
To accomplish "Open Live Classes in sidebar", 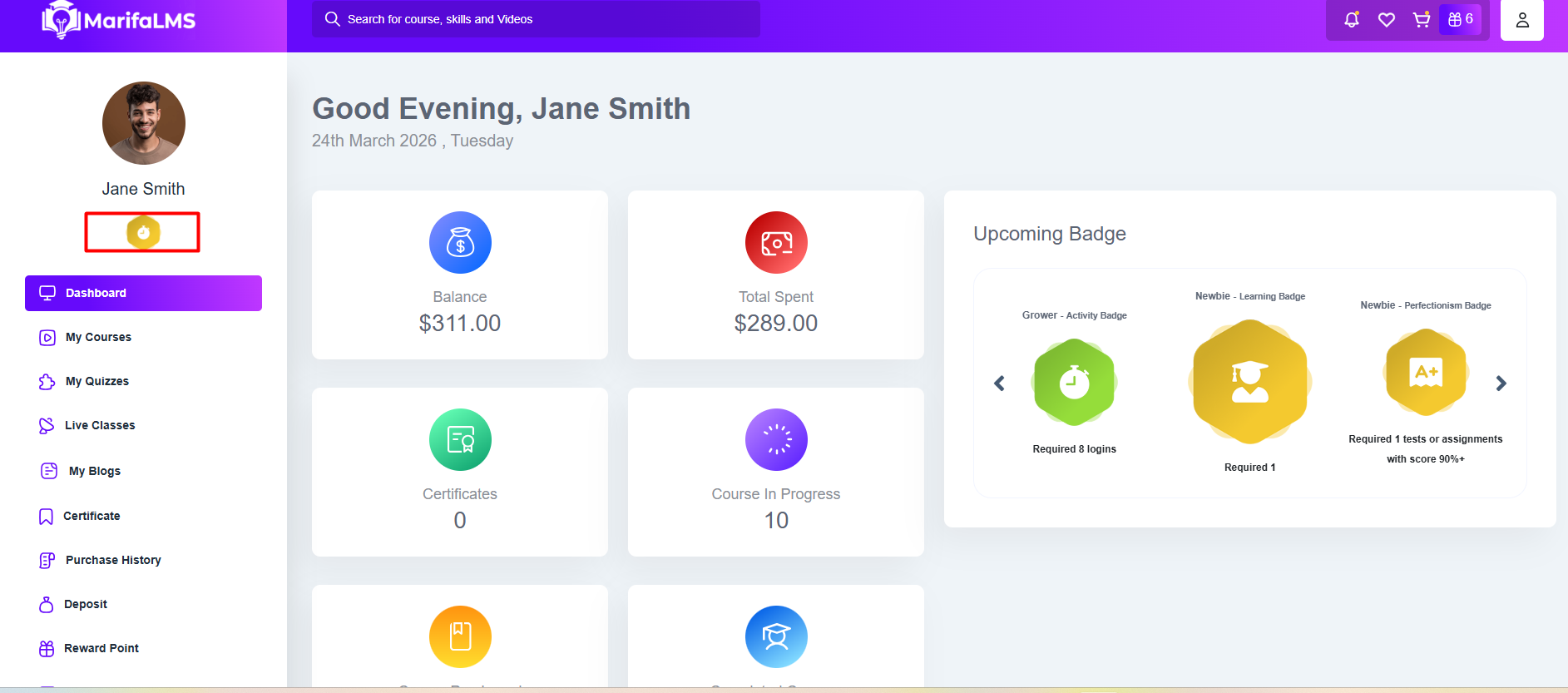I will (99, 426).
